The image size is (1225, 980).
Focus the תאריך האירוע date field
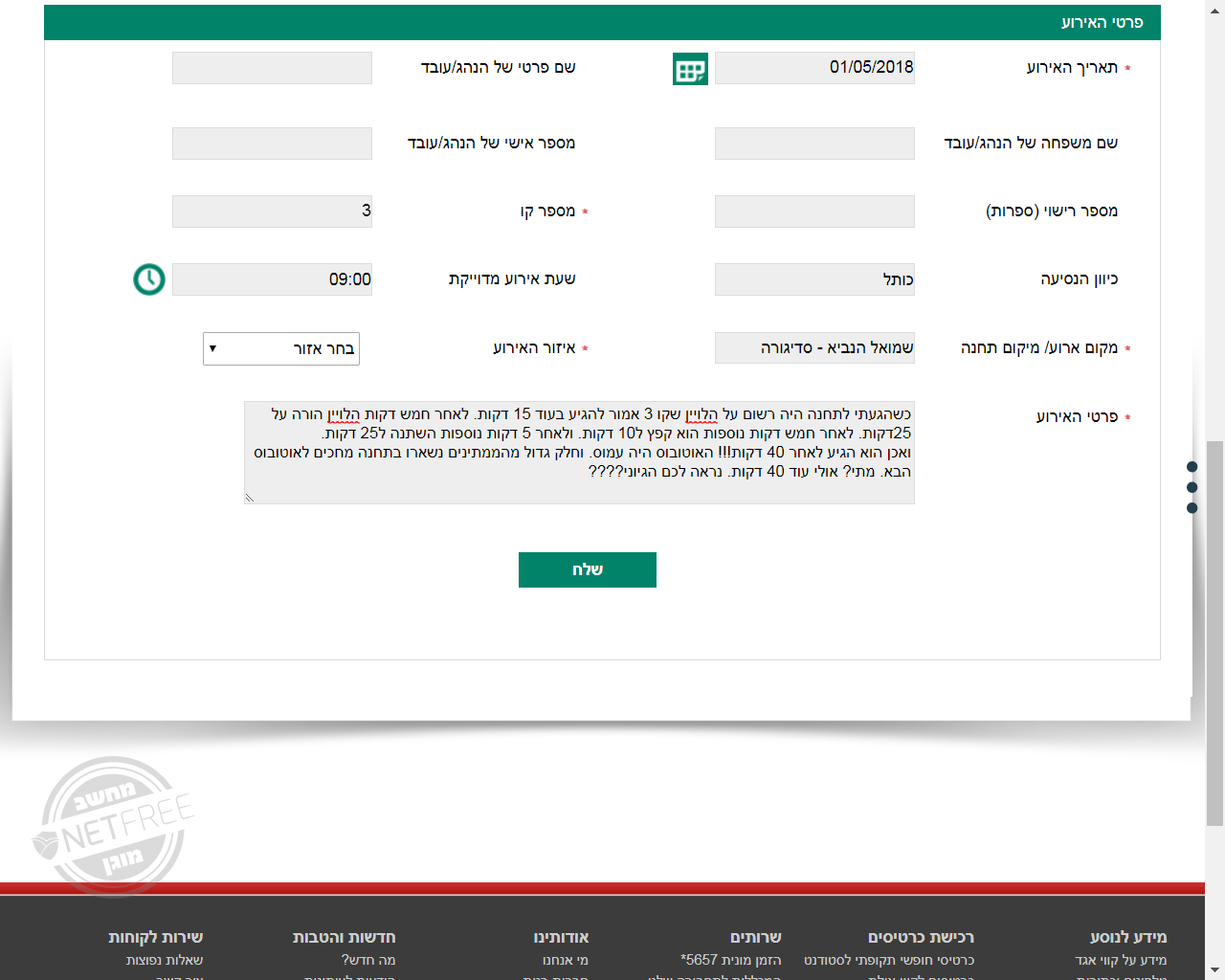point(814,68)
